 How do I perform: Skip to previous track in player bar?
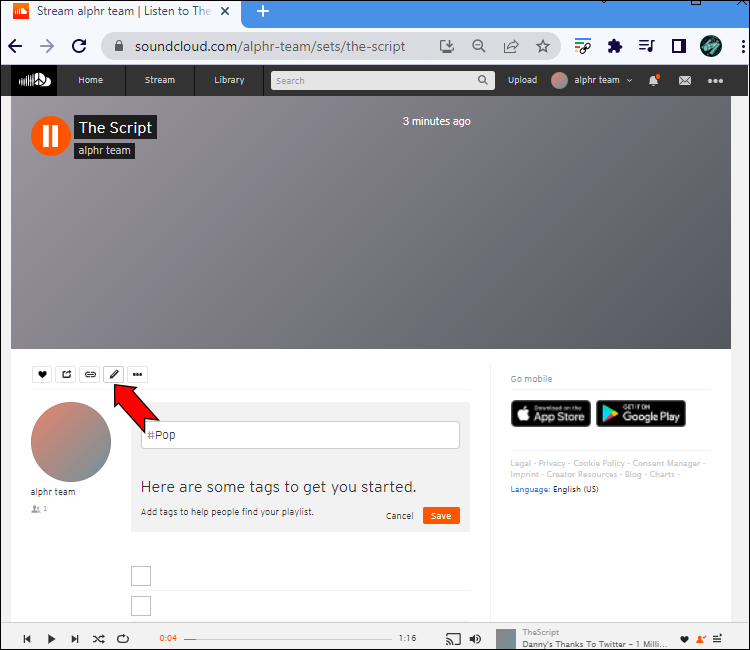click(27, 639)
